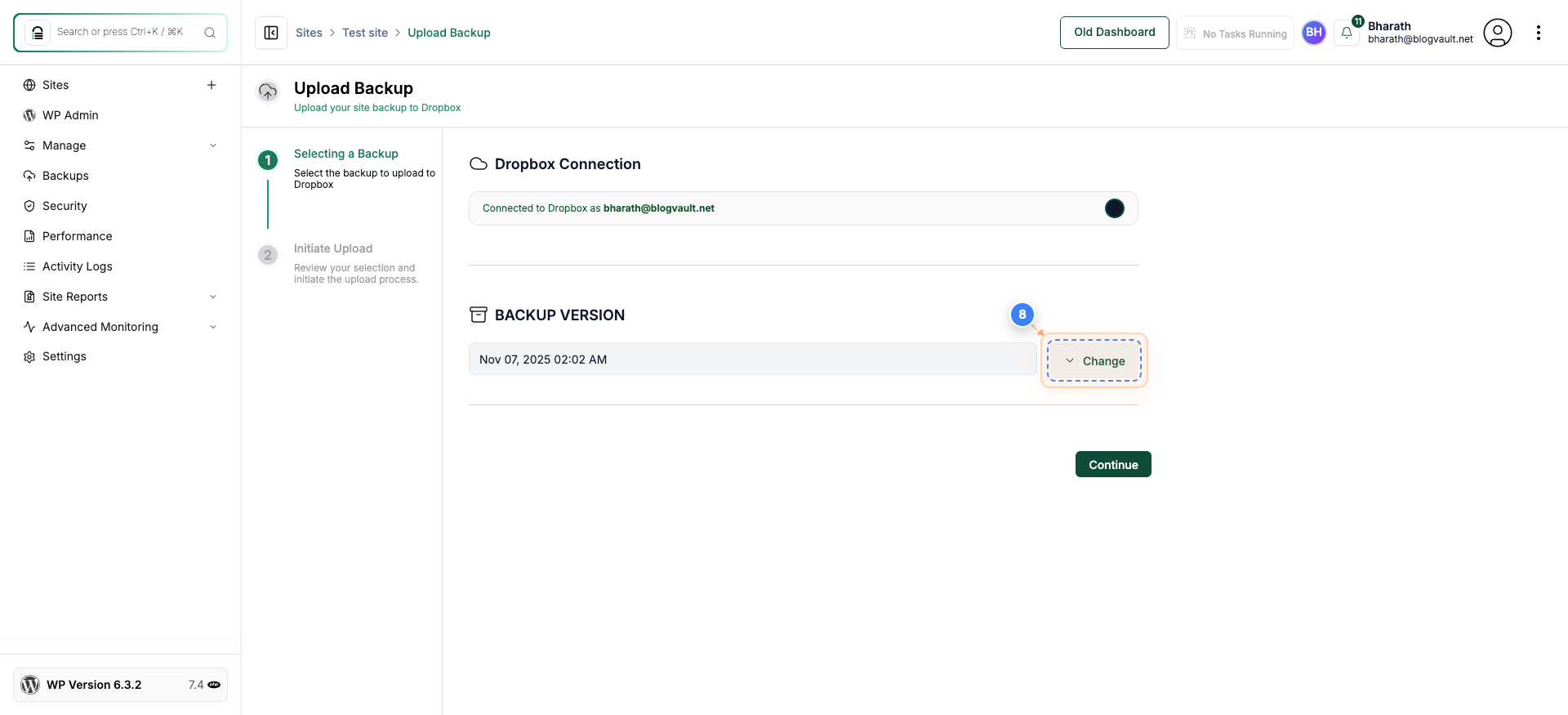The height and width of the screenshot is (715, 1568).
Task: Toggle the sidebar collapse icon
Action: 271,33
